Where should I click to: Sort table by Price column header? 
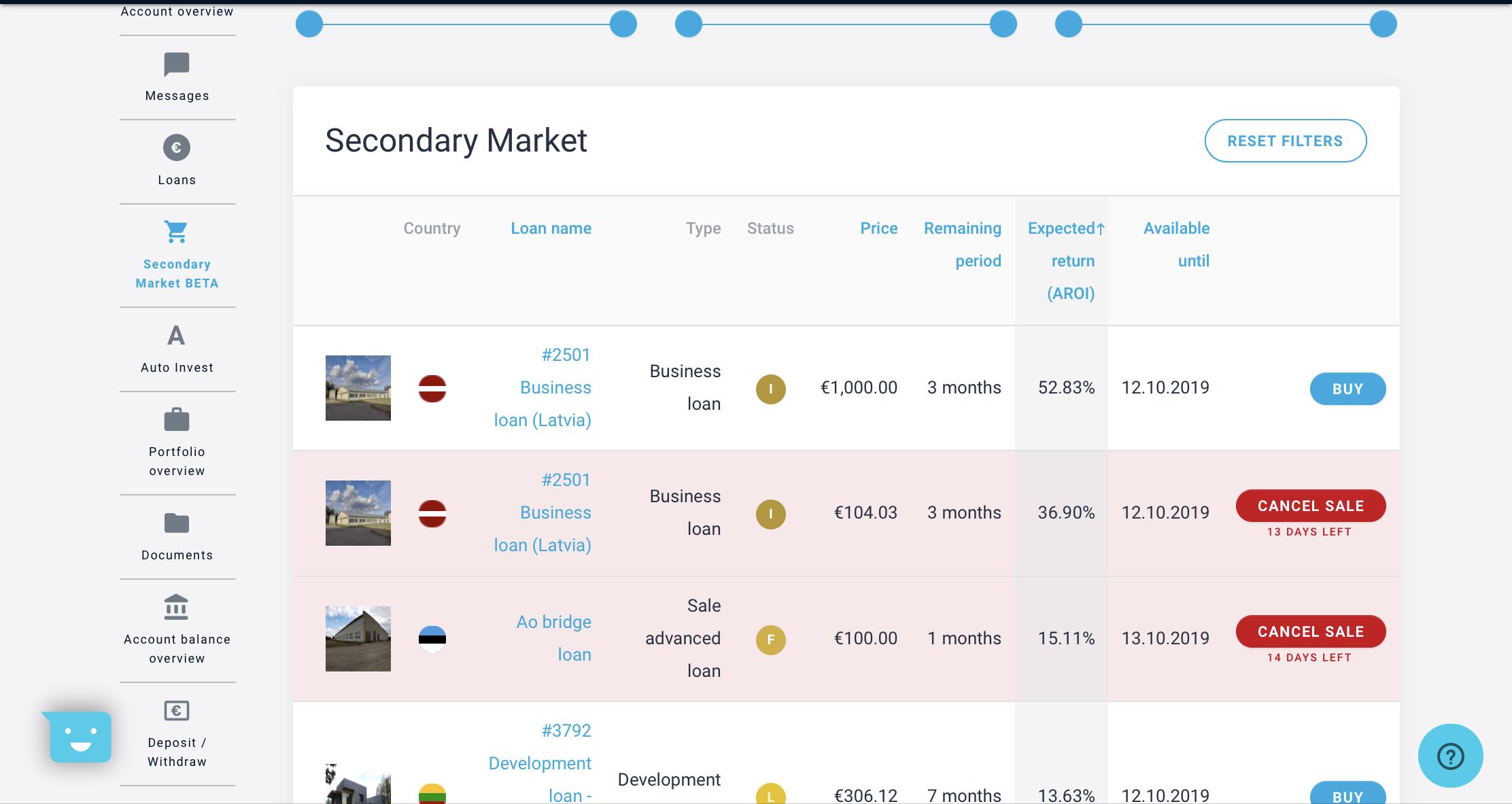click(878, 228)
